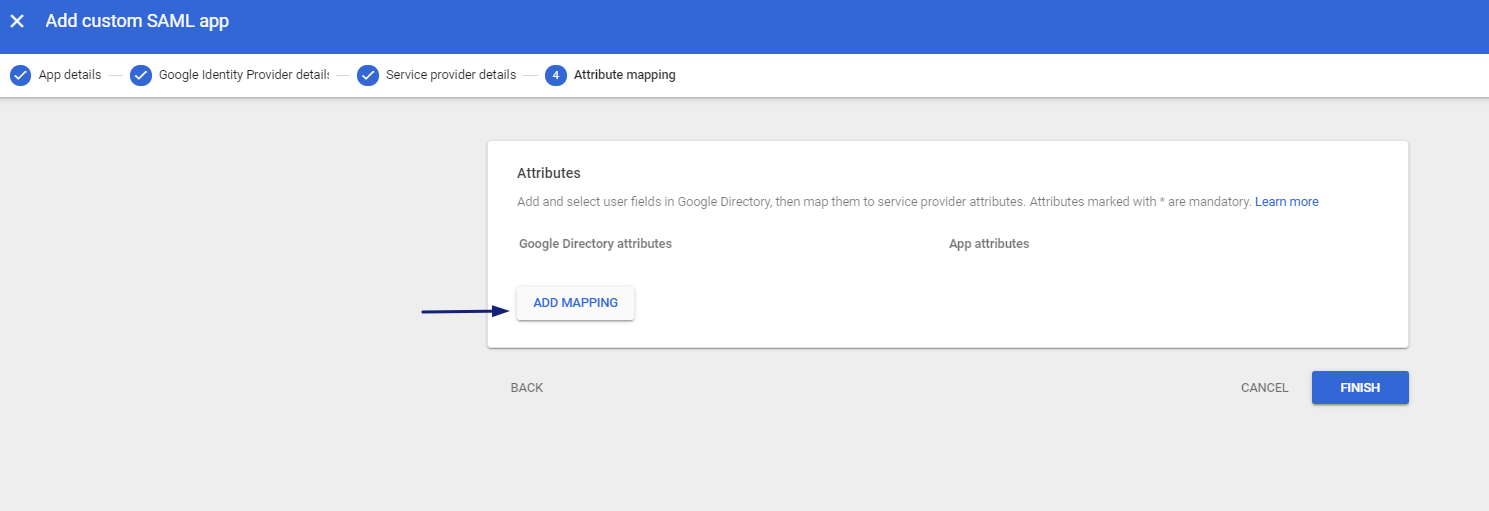This screenshot has height=511, width=1489.
Task: Click the ADD MAPPING button
Action: [575, 303]
